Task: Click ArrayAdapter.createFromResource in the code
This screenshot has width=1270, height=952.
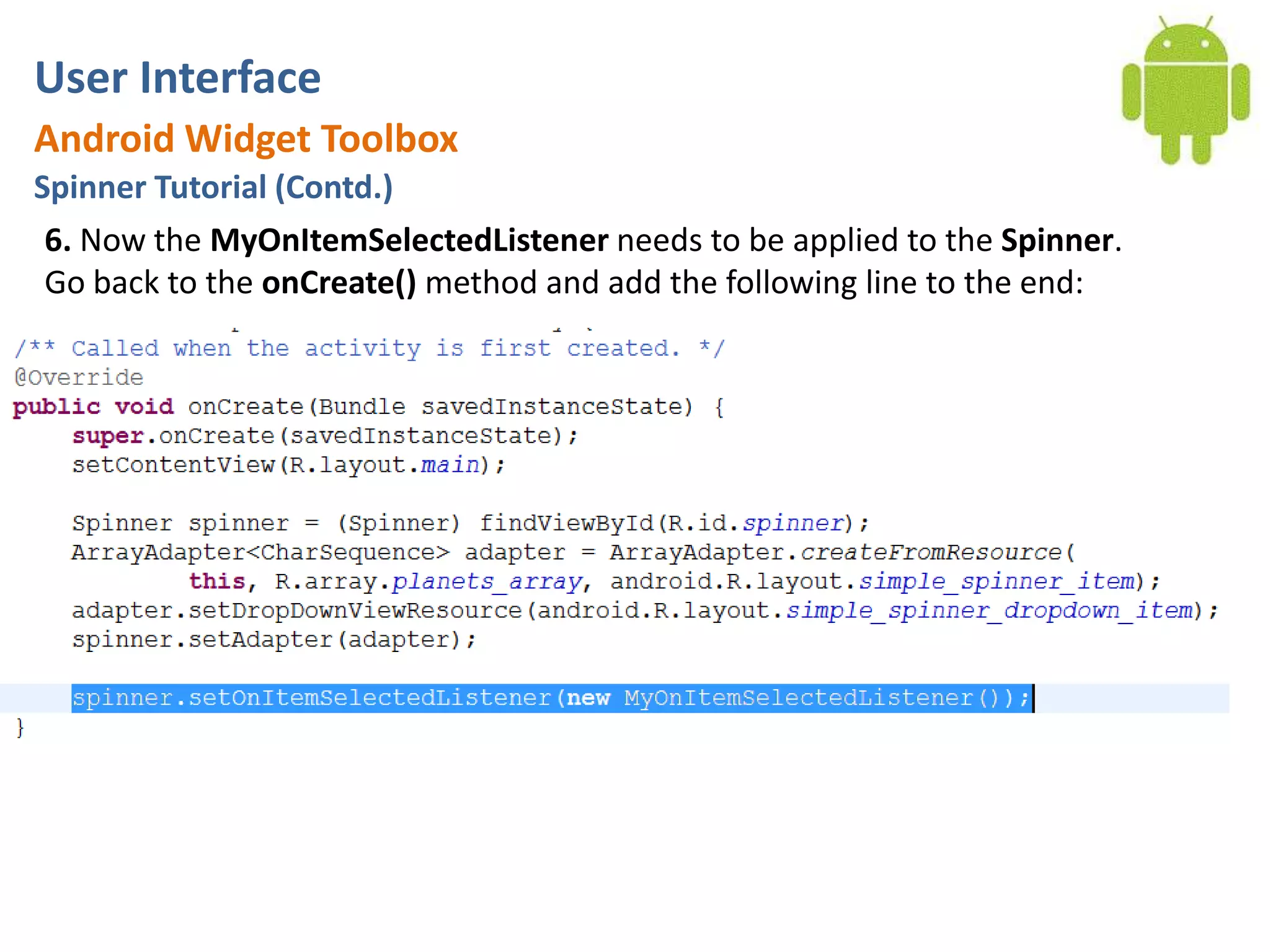Action: [x=842, y=552]
